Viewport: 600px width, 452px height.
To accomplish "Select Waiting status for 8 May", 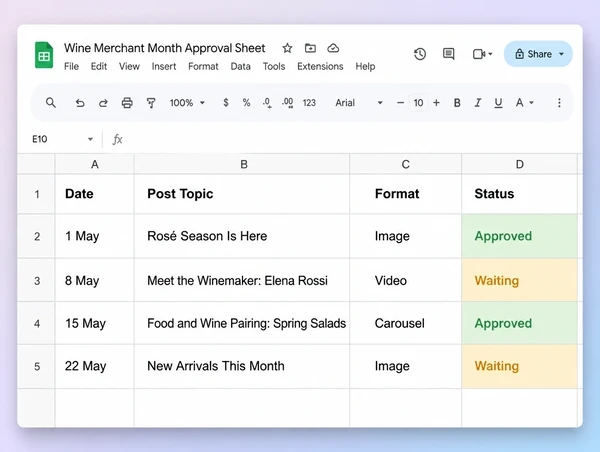I will [520, 281].
